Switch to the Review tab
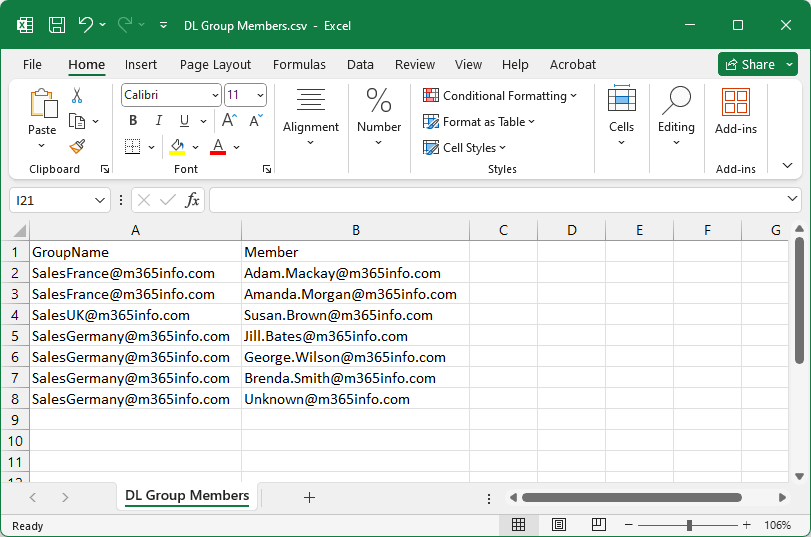Screen dimensions: 811x537 click(x=415, y=65)
